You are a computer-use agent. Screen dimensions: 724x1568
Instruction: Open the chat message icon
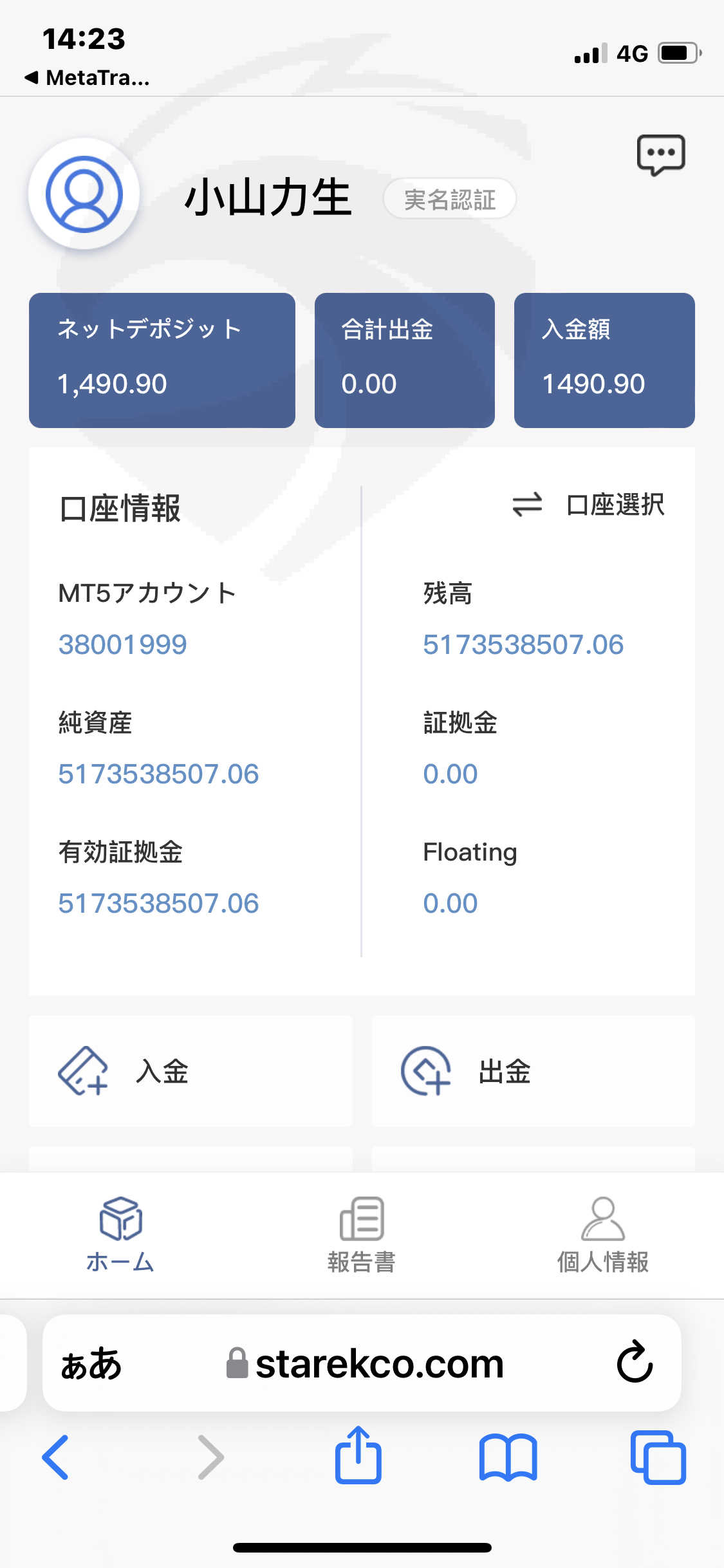pyautogui.click(x=660, y=154)
